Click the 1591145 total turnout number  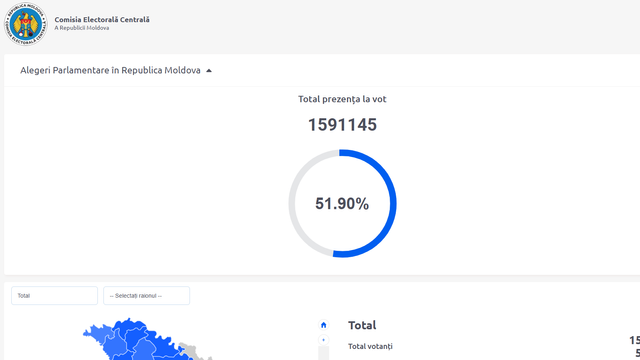click(342, 125)
